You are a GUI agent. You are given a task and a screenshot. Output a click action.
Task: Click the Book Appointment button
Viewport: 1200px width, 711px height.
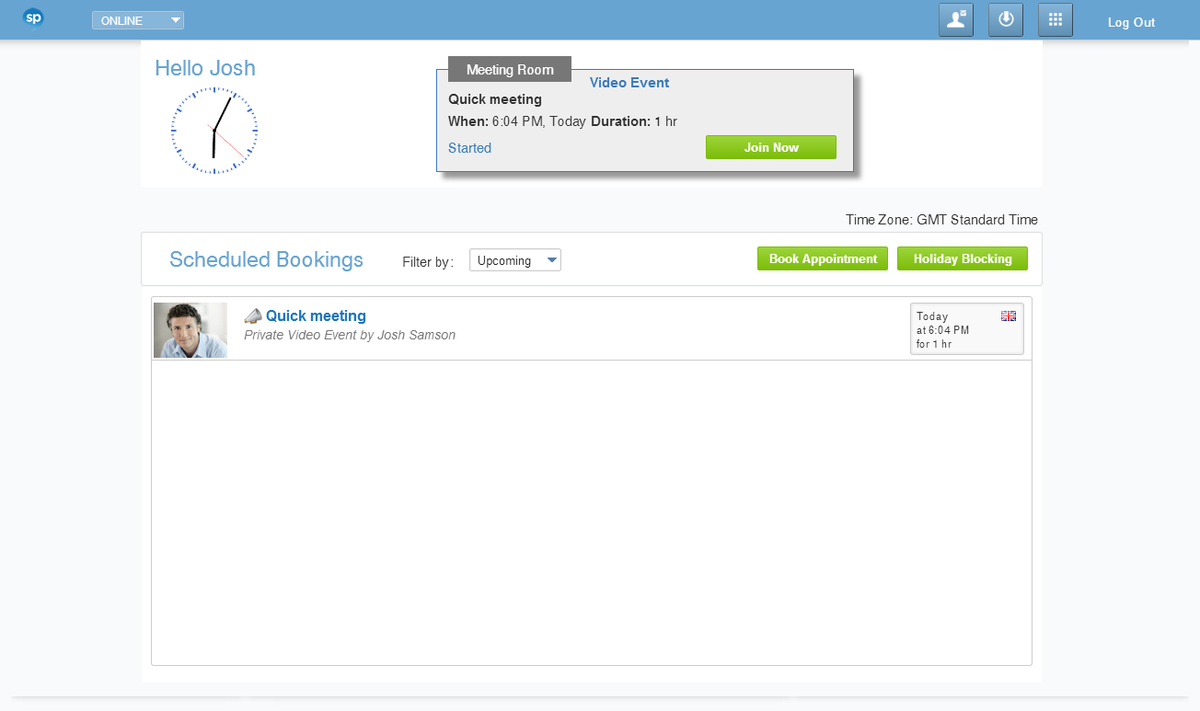822,259
